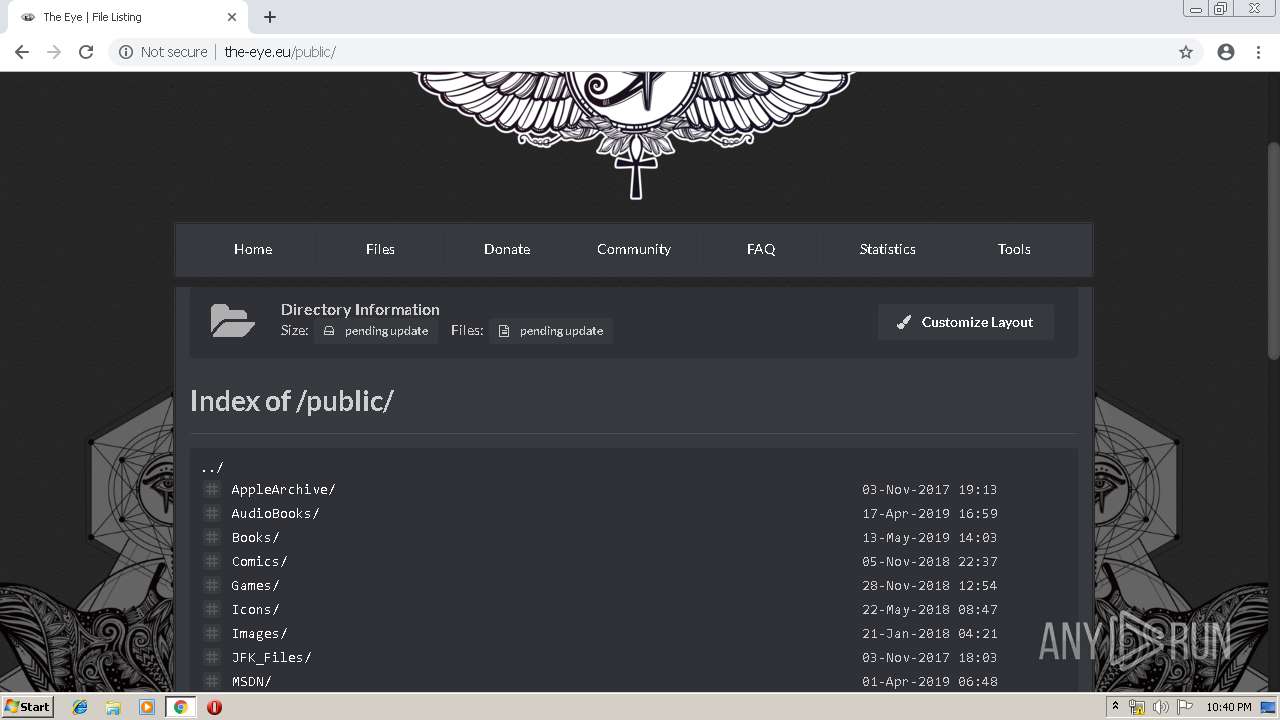This screenshot has height=720, width=1280.
Task: Open the Files navigation item
Action: pos(380,249)
